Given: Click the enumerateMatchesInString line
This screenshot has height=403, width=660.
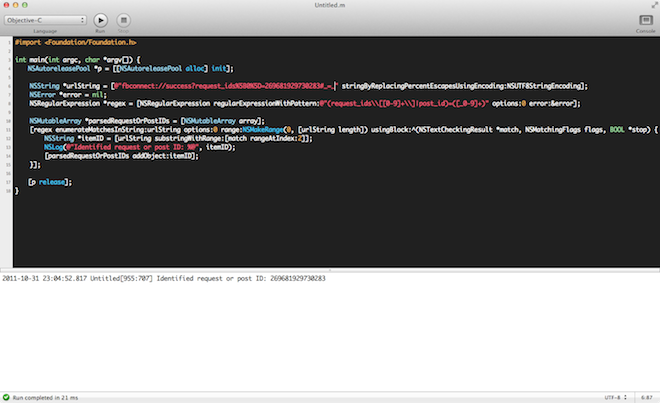Looking at the screenshot, I should tap(343, 130).
